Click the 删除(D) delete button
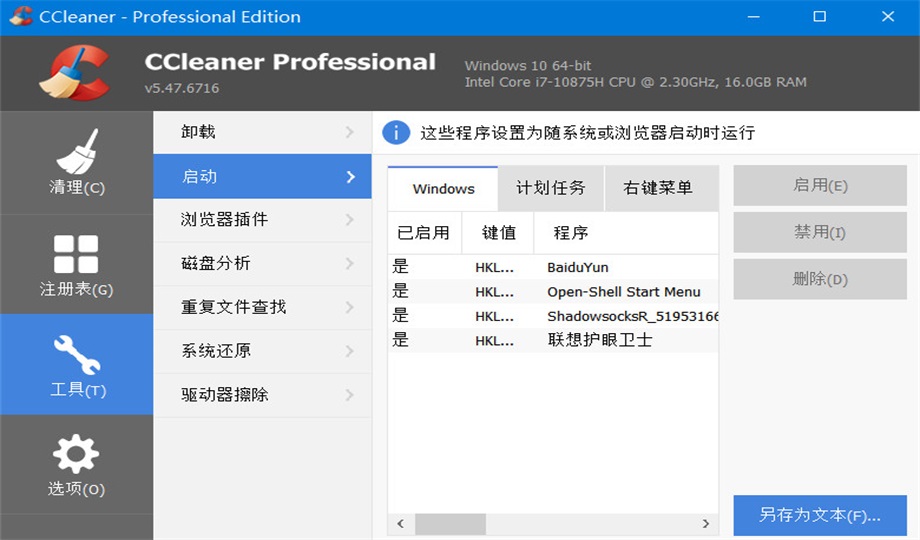 (820, 279)
